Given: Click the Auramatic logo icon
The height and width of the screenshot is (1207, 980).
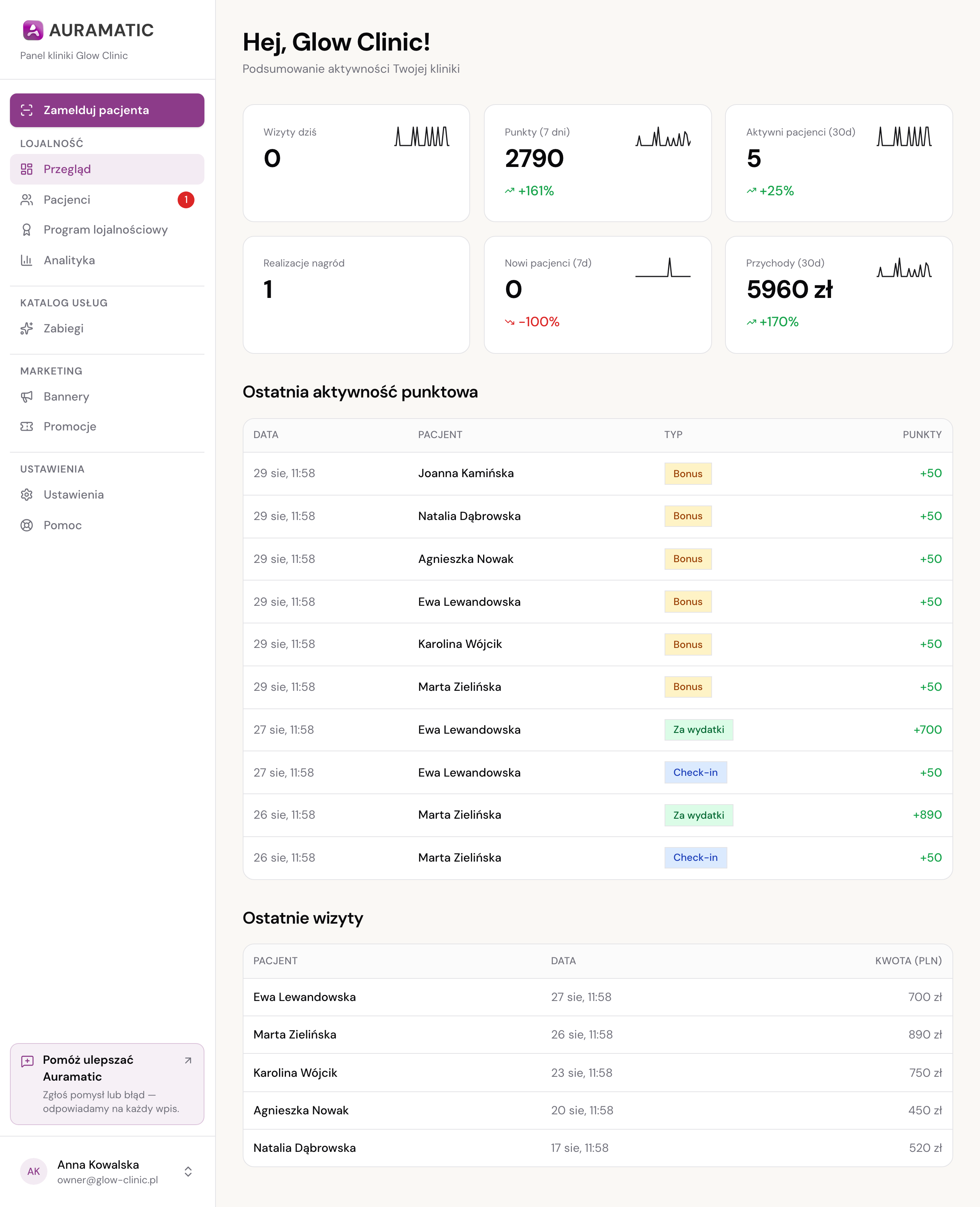Looking at the screenshot, I should (33, 30).
